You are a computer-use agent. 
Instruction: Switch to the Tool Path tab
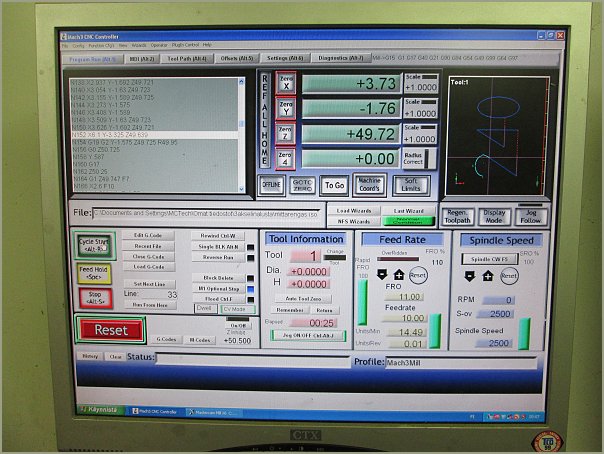[187, 58]
